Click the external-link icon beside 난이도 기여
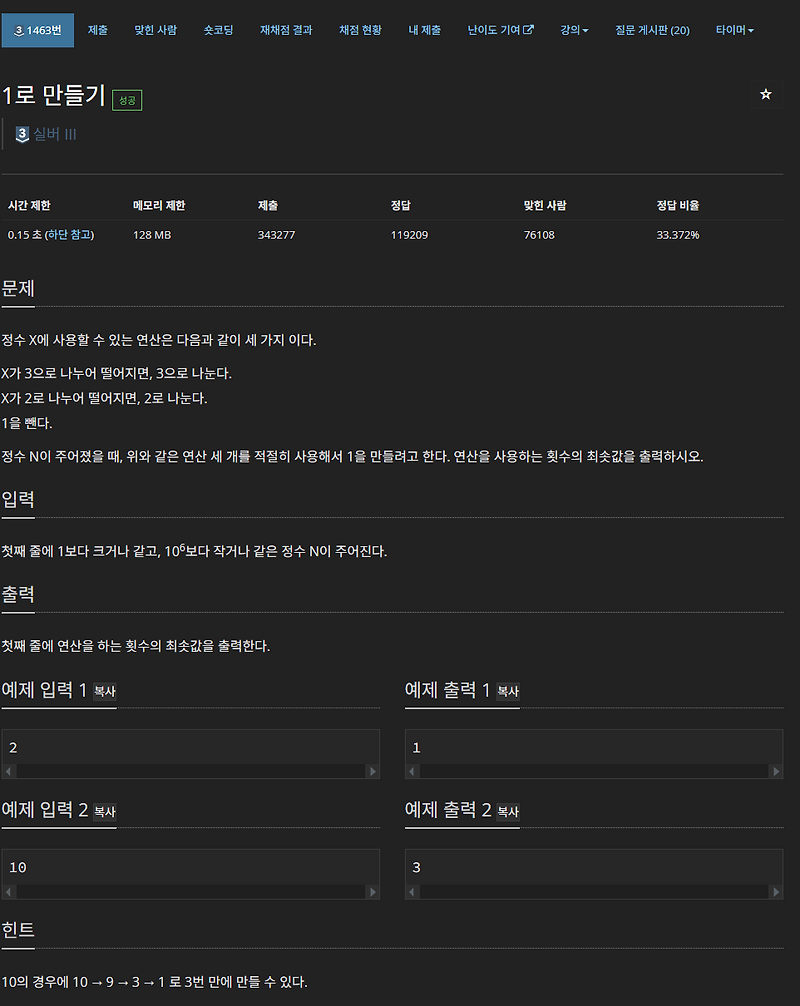The height and width of the screenshot is (1006, 800). 528,30
